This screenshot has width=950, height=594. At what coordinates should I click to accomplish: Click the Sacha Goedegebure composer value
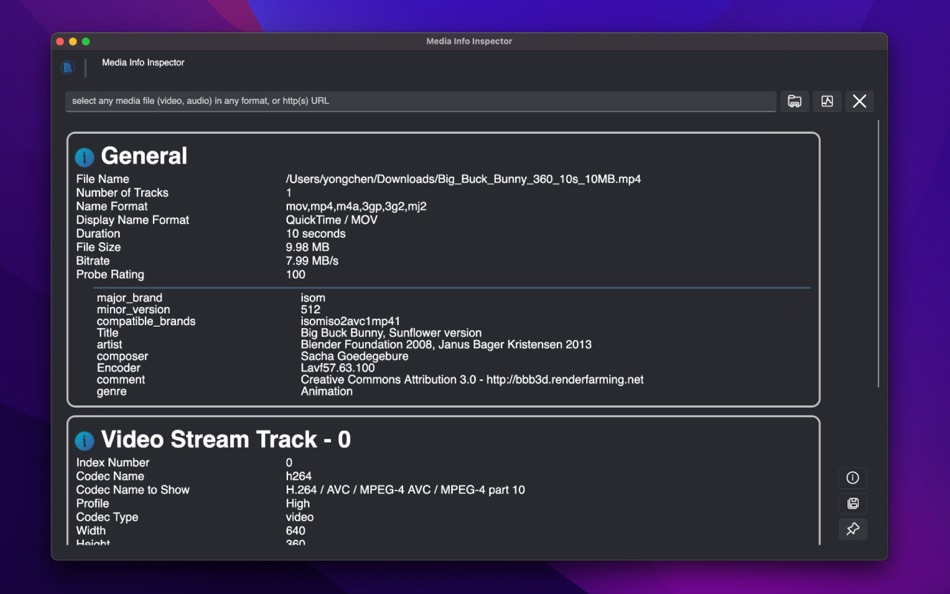tap(354, 356)
